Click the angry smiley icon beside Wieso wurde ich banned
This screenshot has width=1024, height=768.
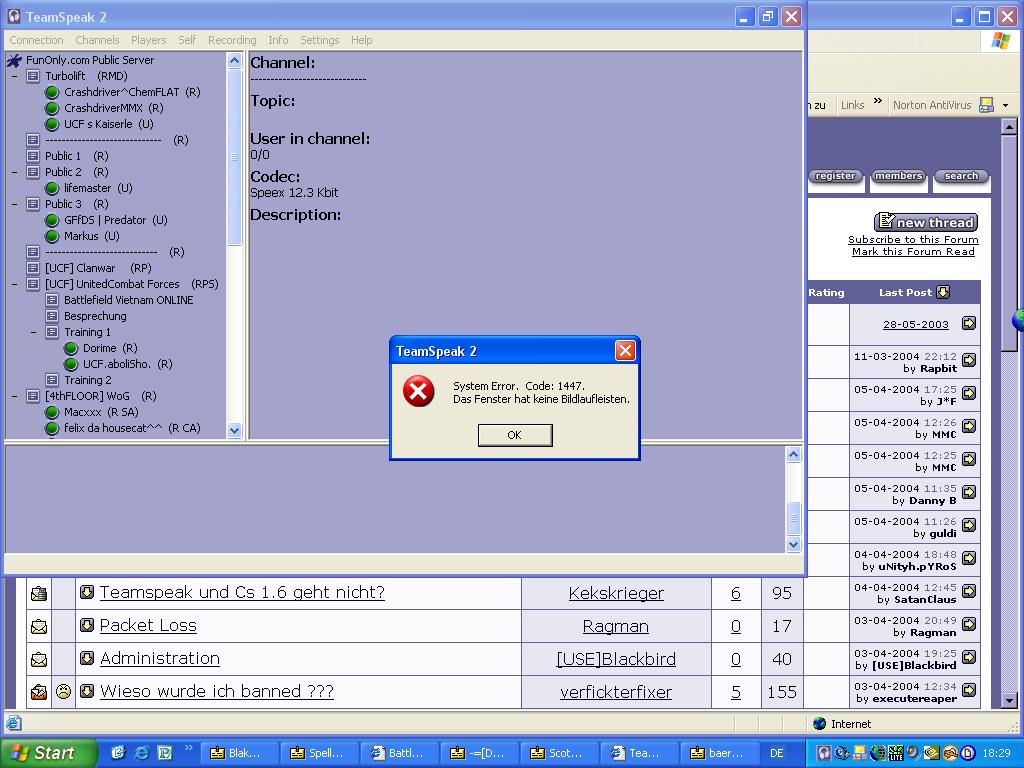63,691
